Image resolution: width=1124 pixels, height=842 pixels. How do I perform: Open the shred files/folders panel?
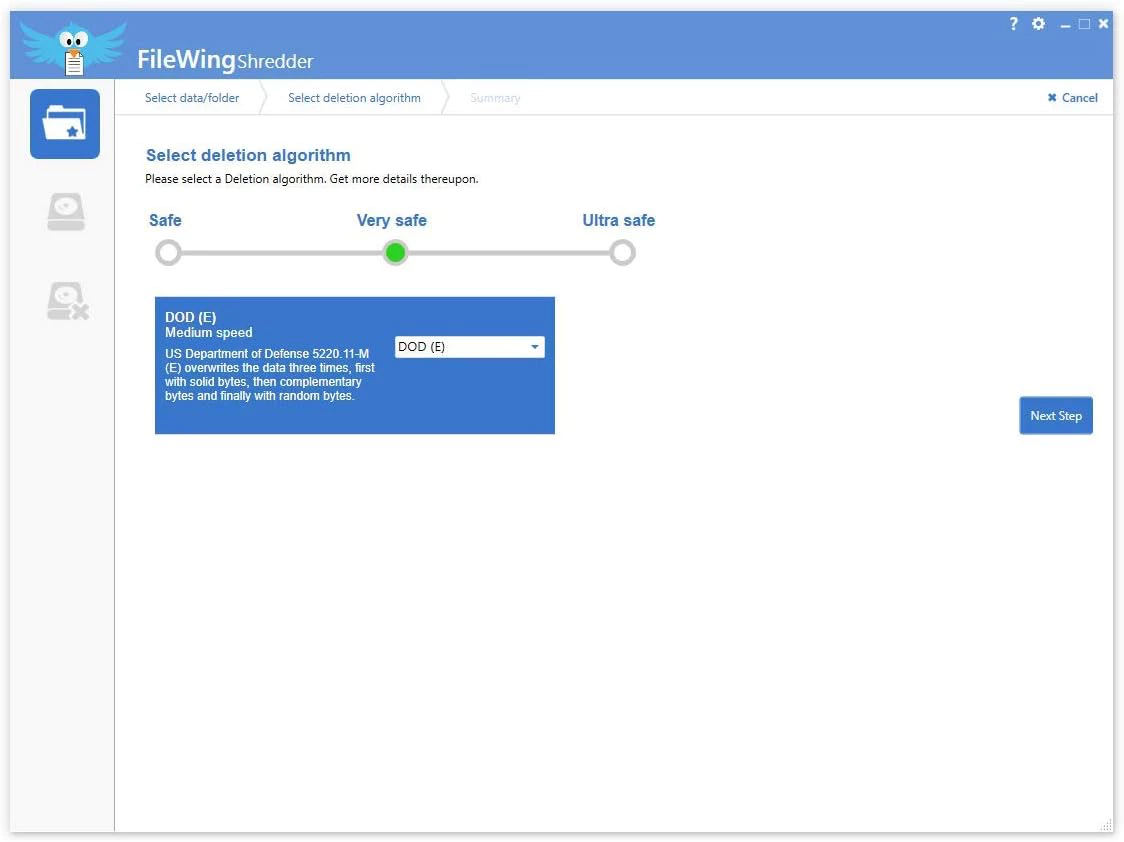coord(64,123)
